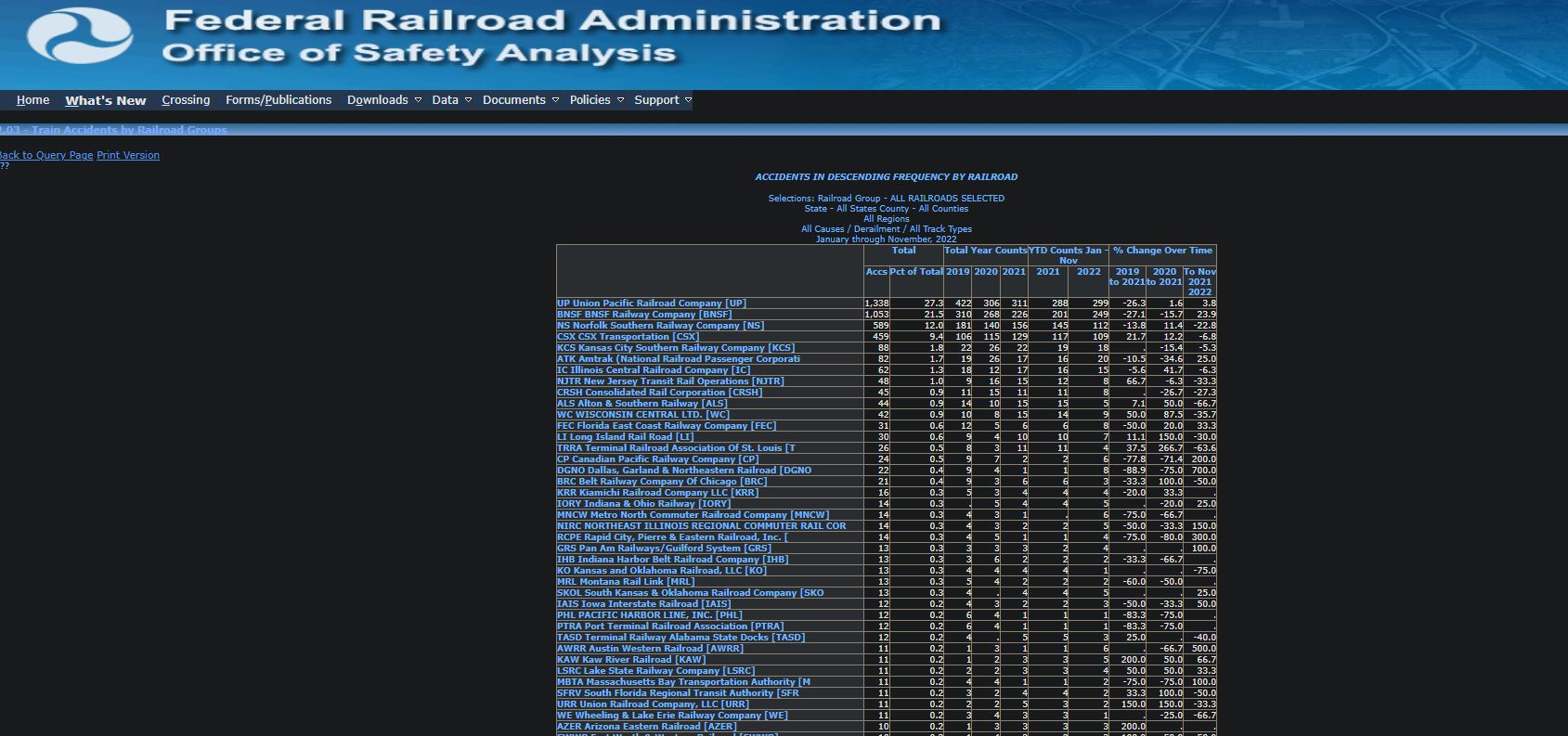1568x736 pixels.
Task: Select GRS Pan Am Railways/Guilford System
Action: (x=665, y=549)
